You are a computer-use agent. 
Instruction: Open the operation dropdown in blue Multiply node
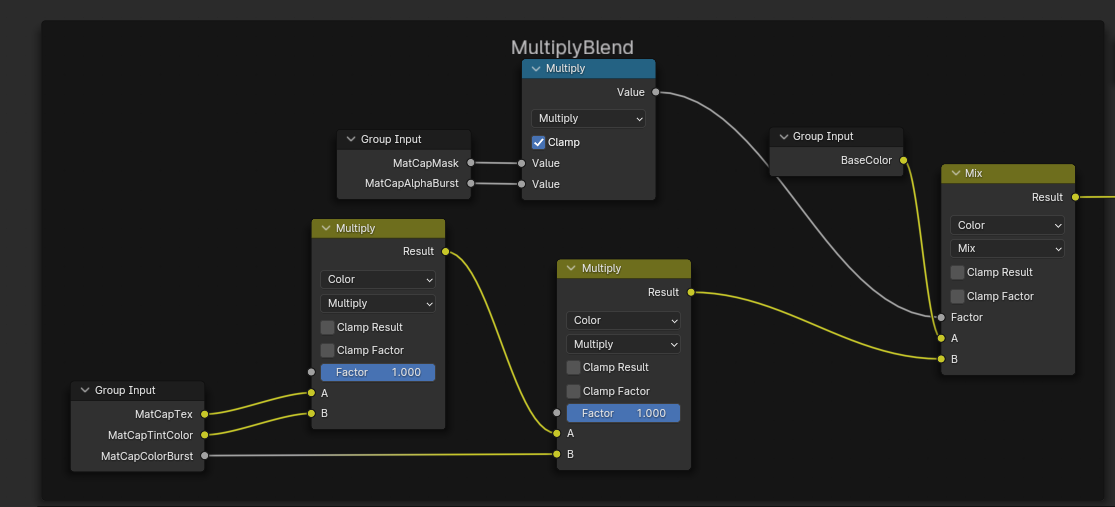click(588, 118)
